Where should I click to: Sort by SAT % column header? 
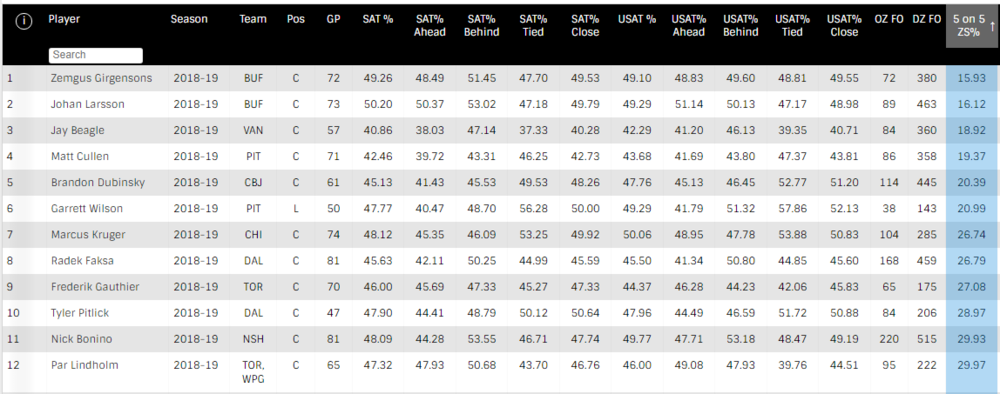378,19
